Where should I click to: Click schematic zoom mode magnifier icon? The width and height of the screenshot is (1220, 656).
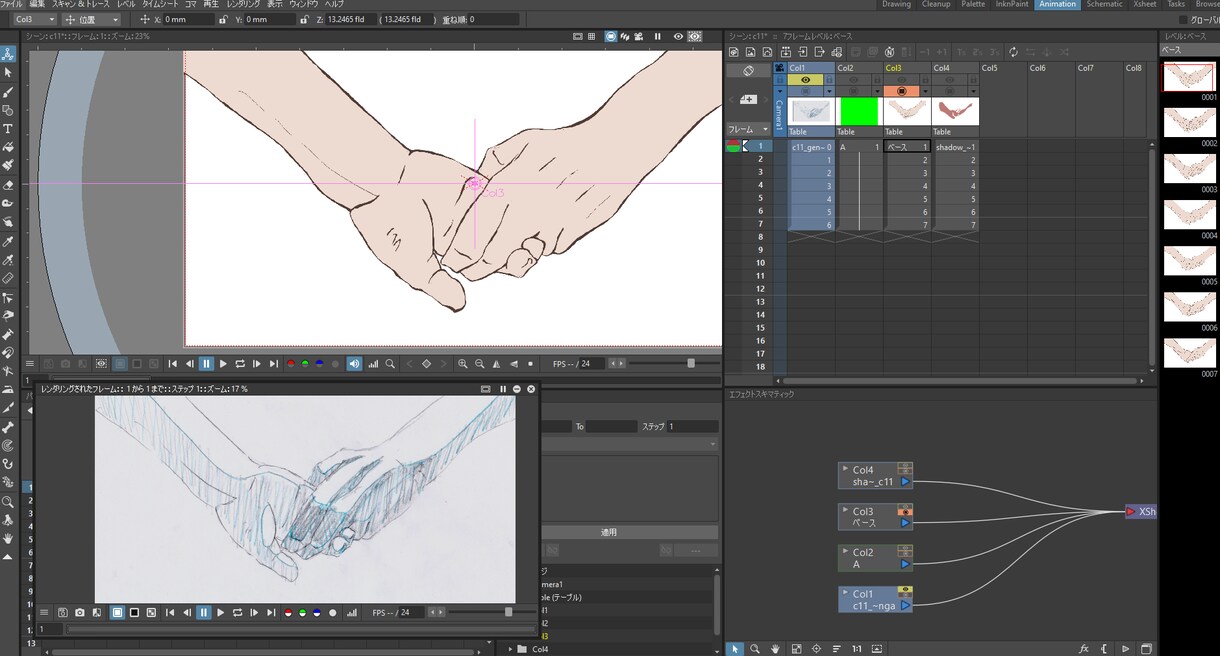[x=755, y=649]
